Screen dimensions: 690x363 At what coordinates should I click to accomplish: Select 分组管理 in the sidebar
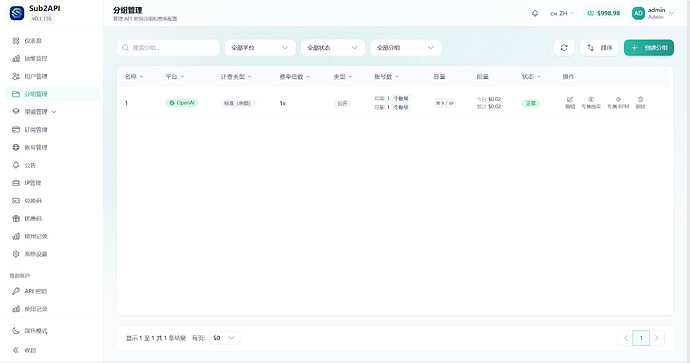coord(51,94)
